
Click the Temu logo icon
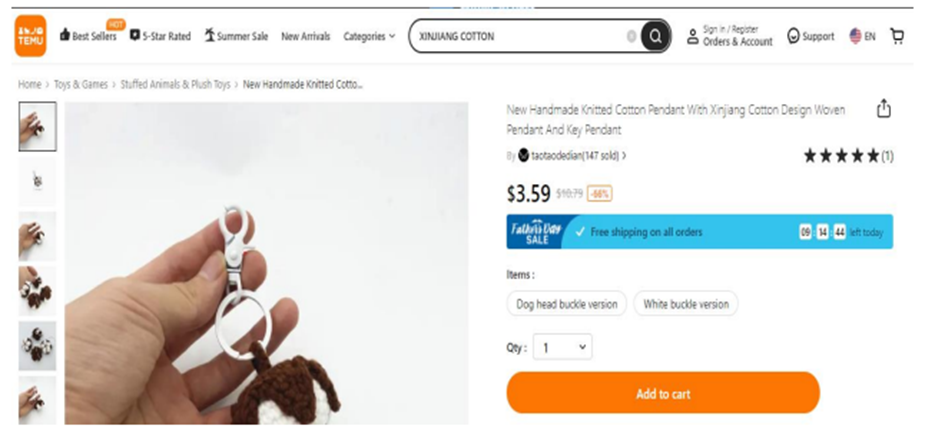point(30,36)
